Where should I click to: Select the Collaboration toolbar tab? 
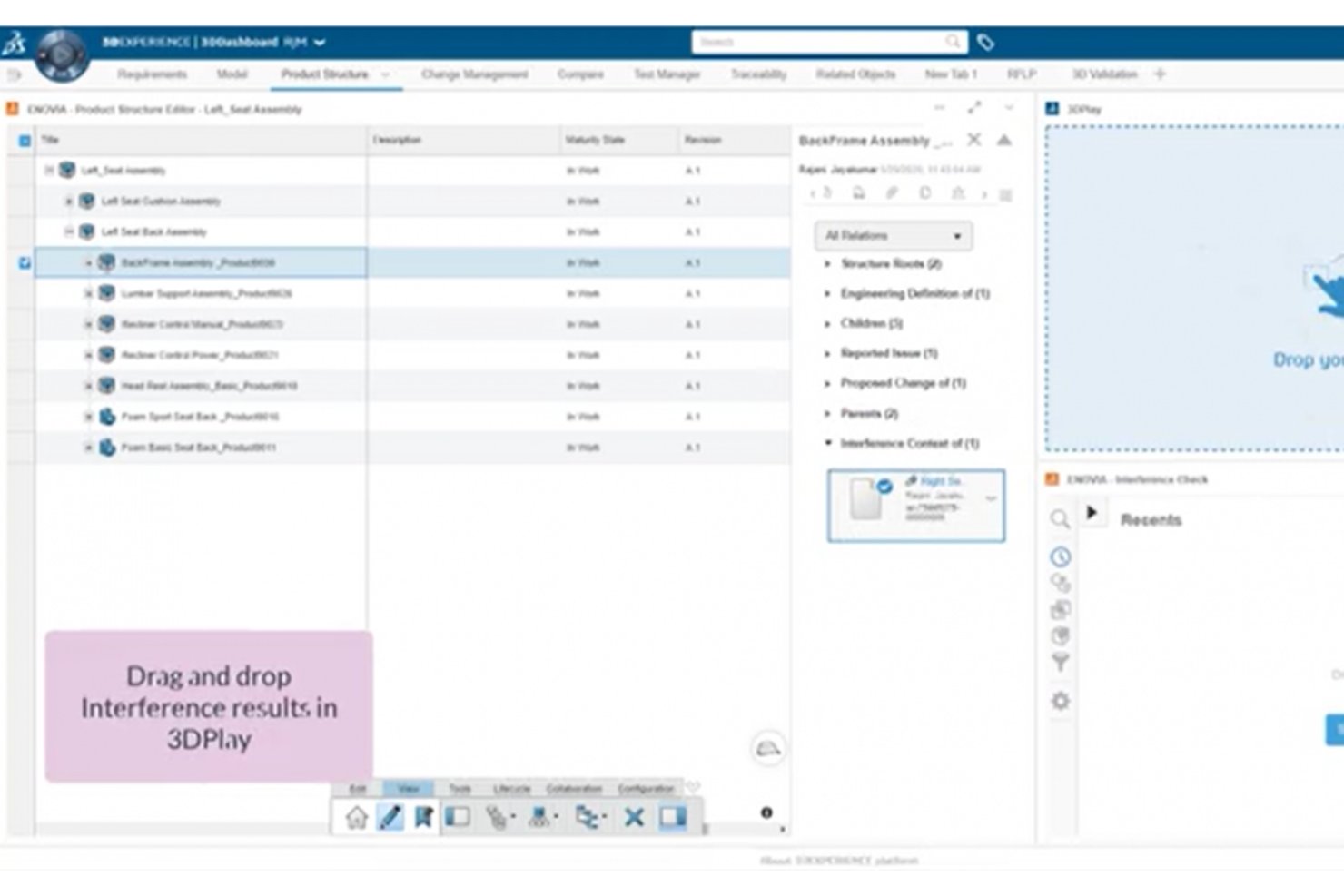point(574,788)
